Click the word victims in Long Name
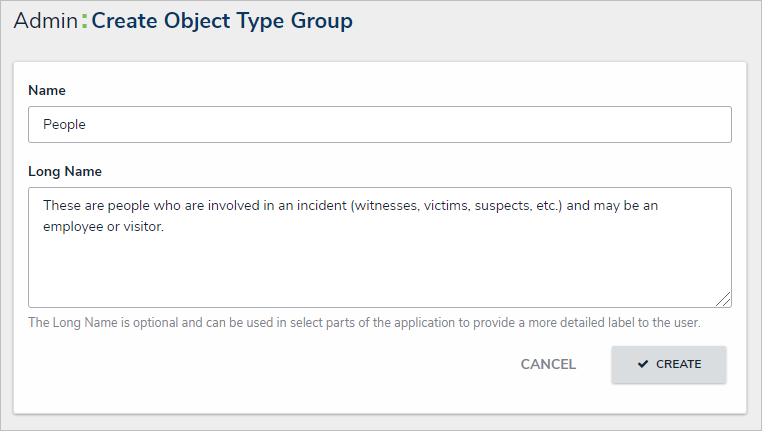762x431 pixels. 429,205
